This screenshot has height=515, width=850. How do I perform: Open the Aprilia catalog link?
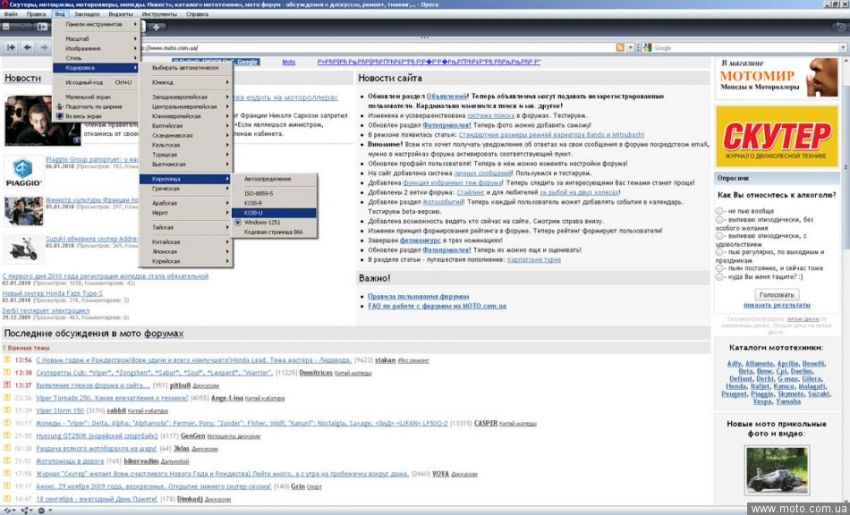(788, 364)
